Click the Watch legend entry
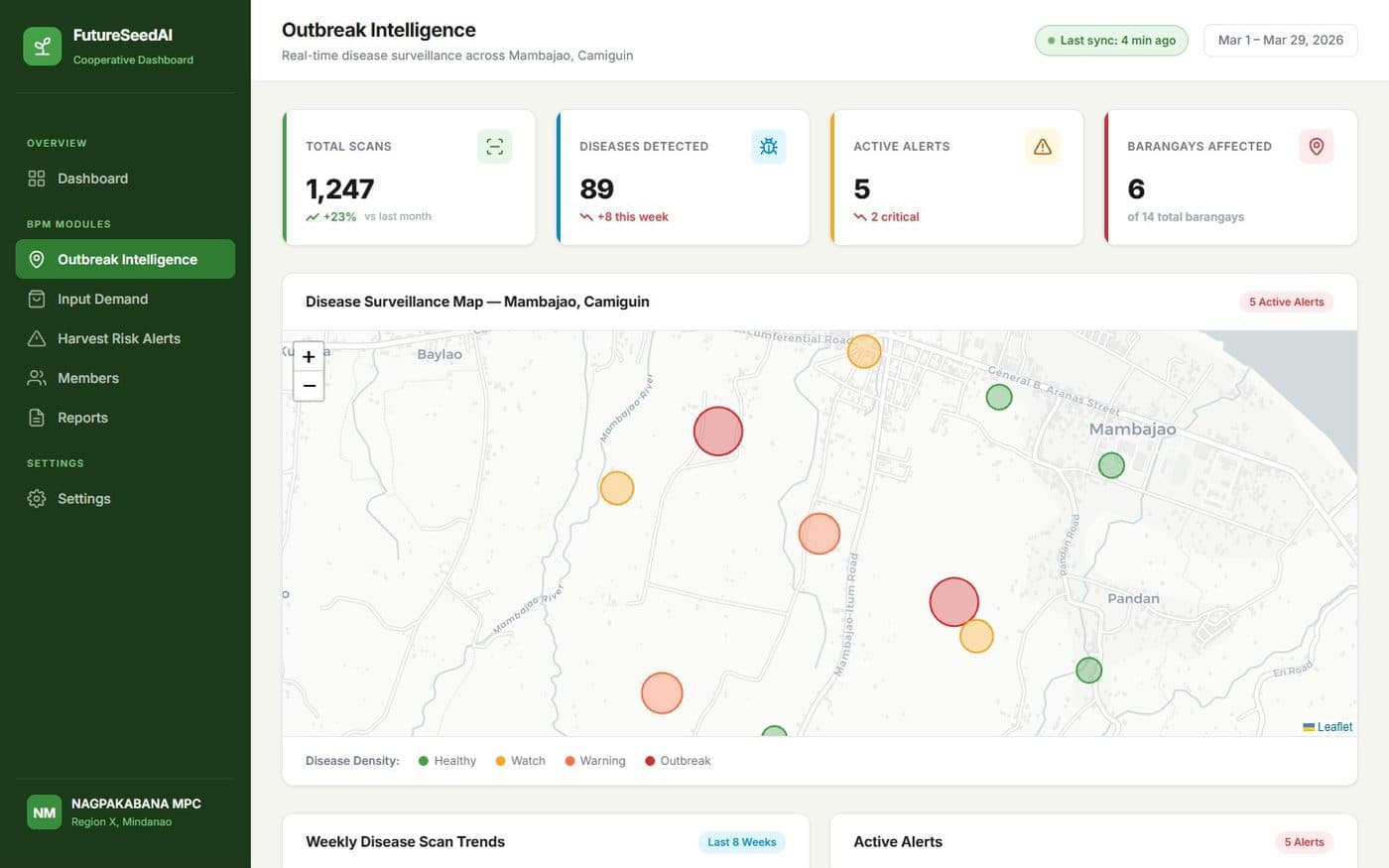The image size is (1389, 868). click(x=520, y=761)
